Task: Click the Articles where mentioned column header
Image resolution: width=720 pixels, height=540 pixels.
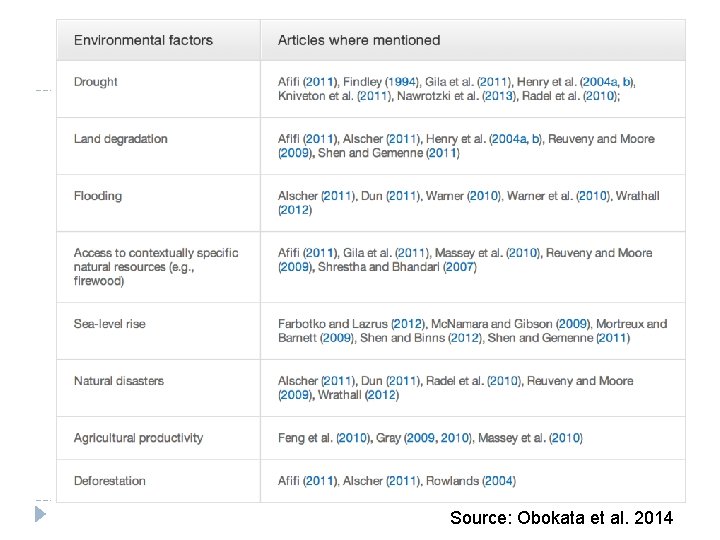Action: 359,40
